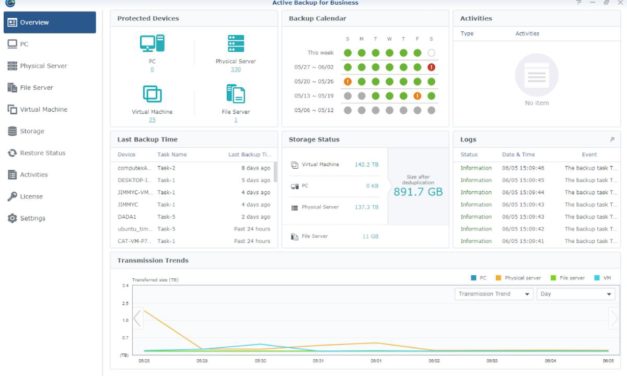The image size is (627, 376).
Task: Open the Day interval dropdown
Action: point(576,294)
